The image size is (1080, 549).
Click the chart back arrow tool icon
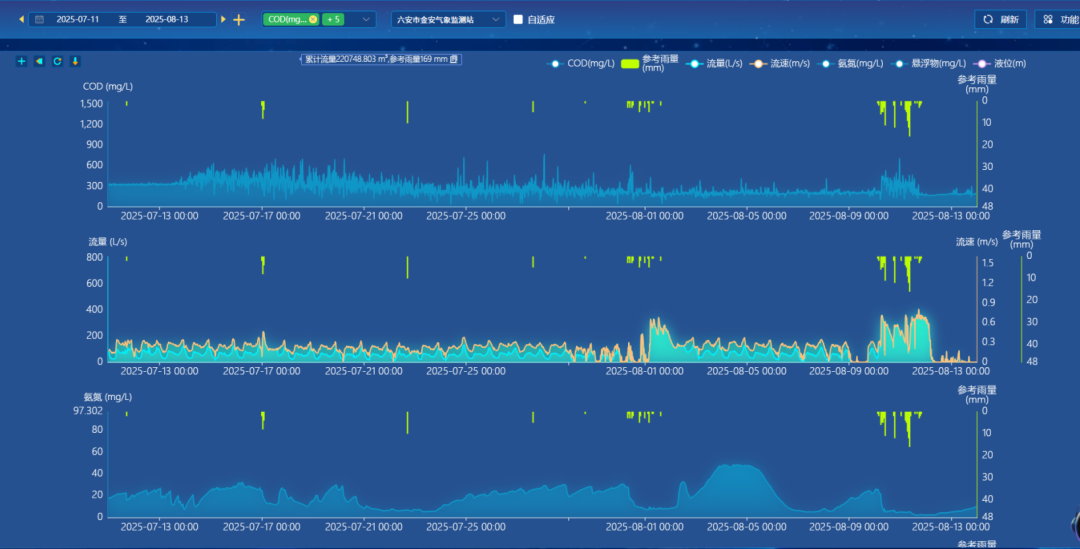coord(39,61)
